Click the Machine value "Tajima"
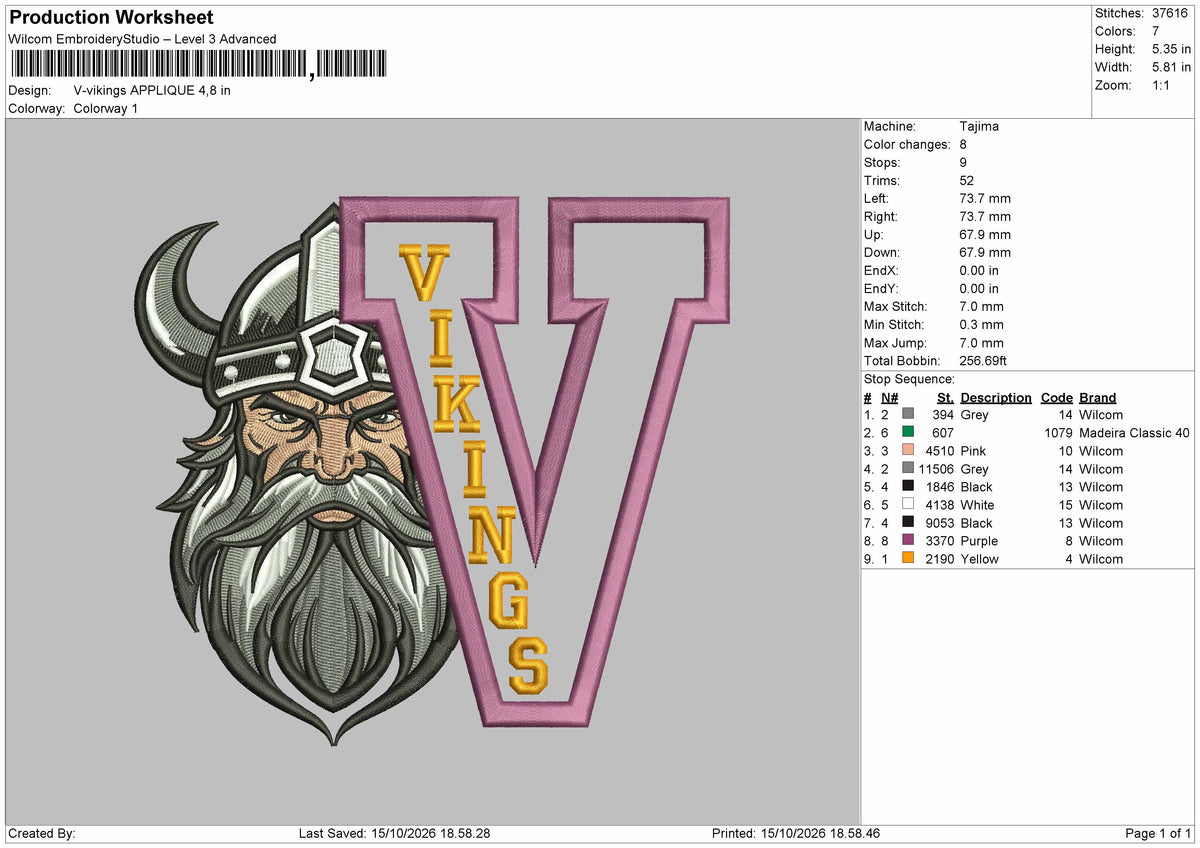The image size is (1200, 848). pos(979,126)
